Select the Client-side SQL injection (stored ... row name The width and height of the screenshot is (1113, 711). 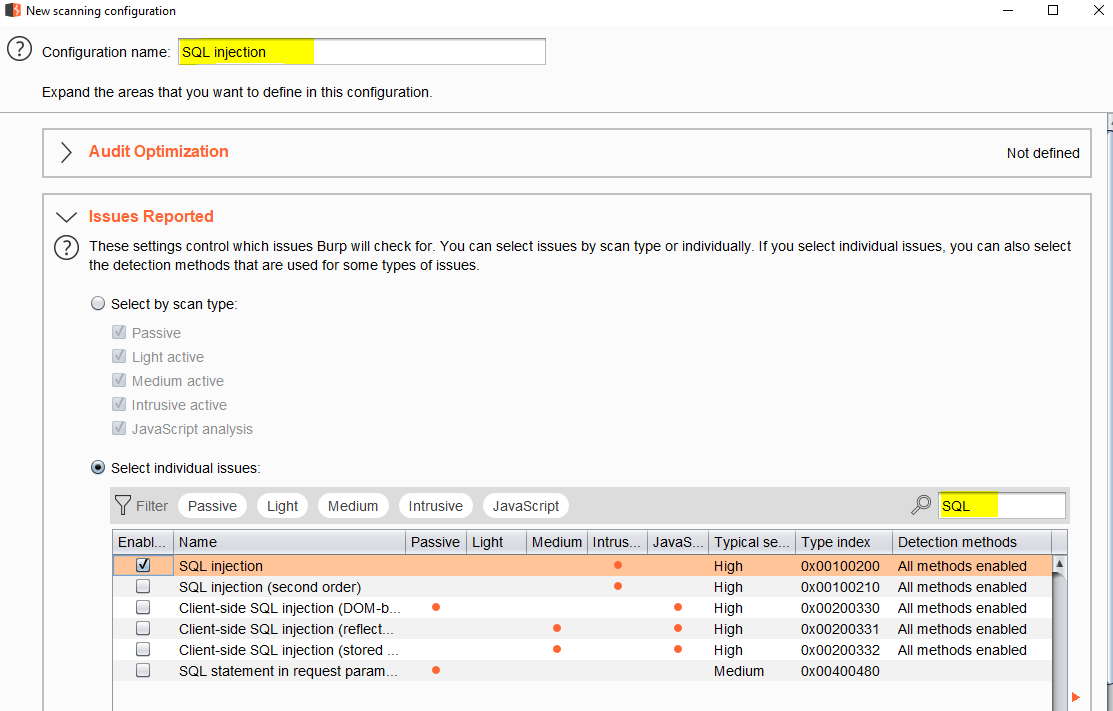coord(288,650)
